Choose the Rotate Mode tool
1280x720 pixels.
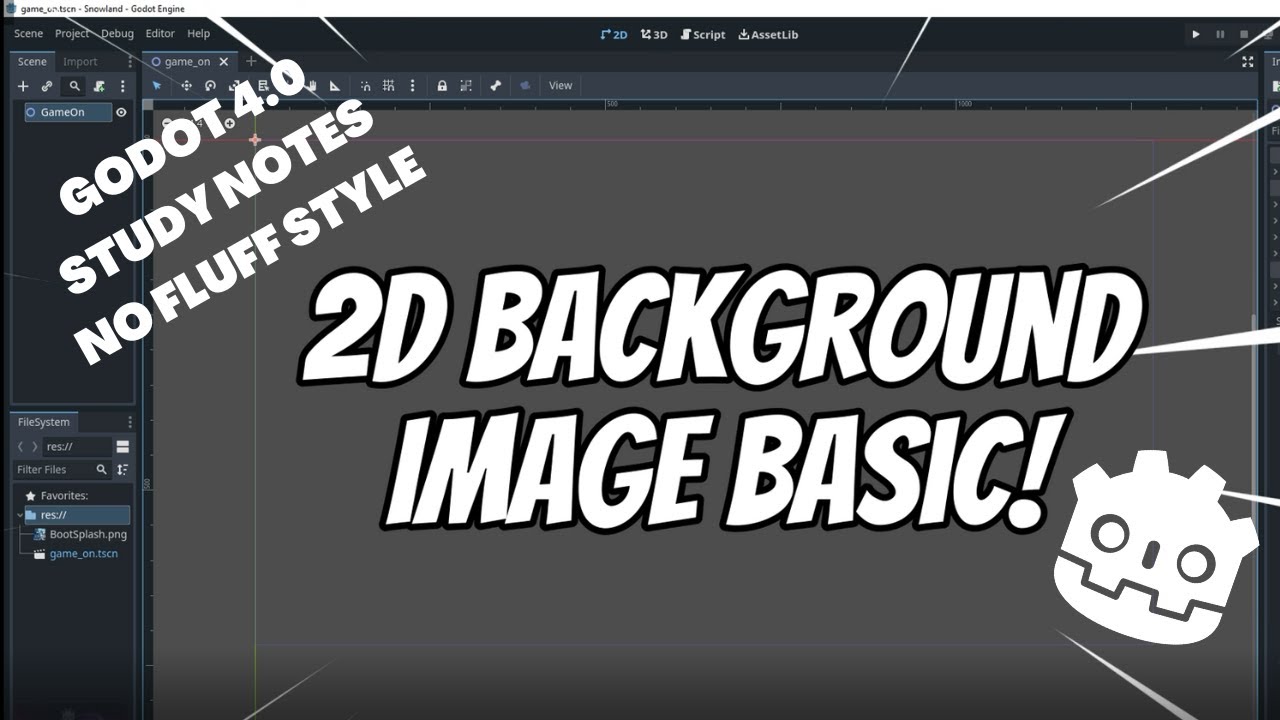point(210,86)
